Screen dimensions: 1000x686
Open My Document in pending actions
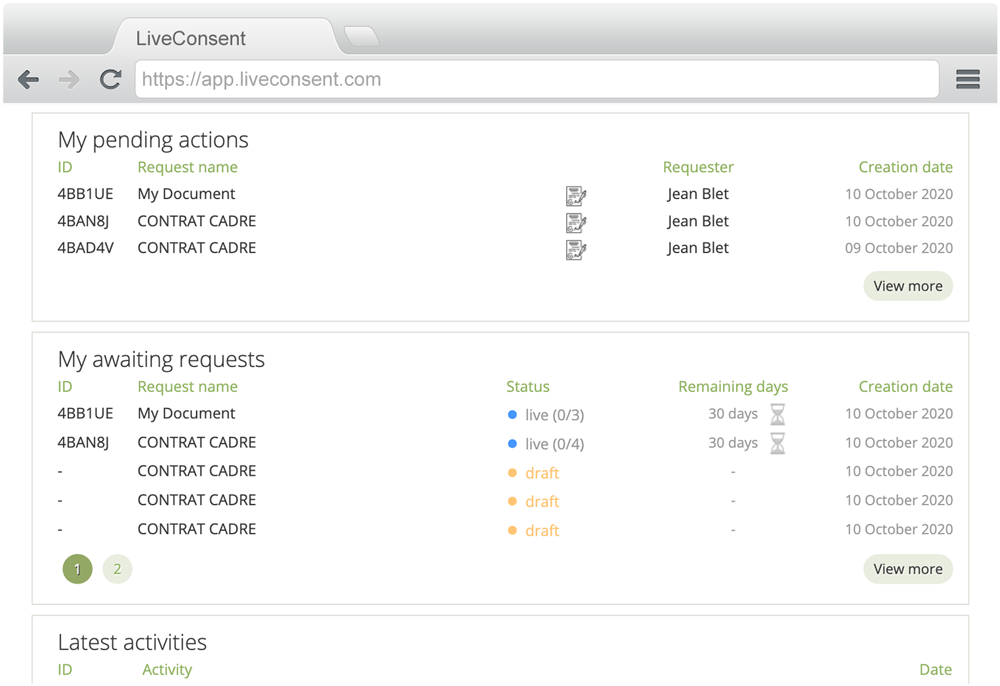tap(186, 194)
